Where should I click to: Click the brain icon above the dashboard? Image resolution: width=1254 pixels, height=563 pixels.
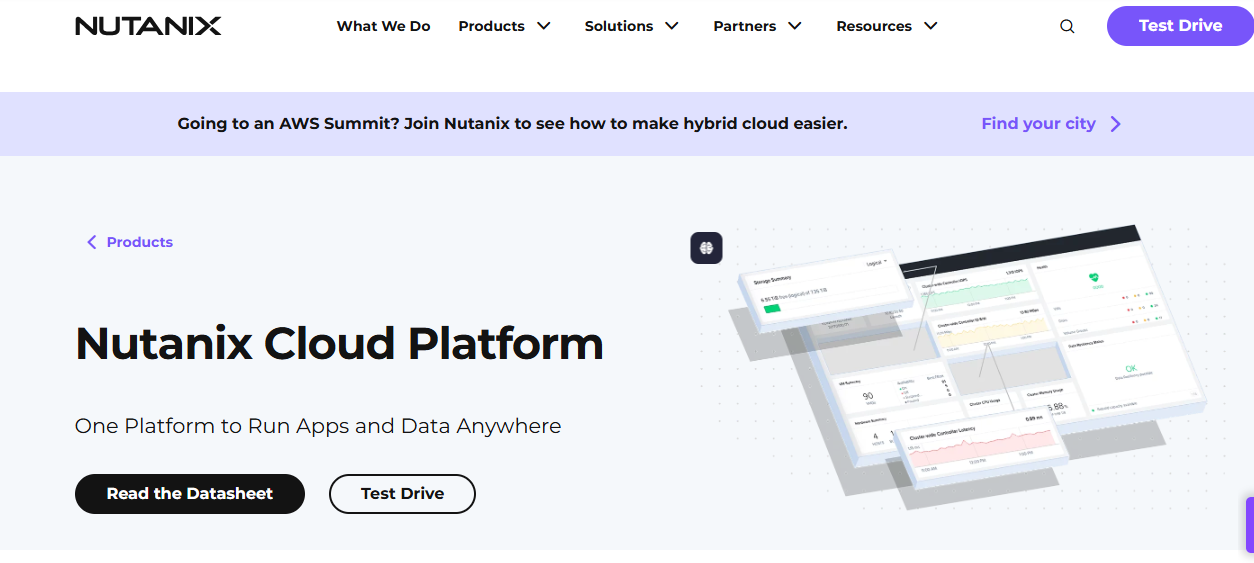click(x=706, y=248)
